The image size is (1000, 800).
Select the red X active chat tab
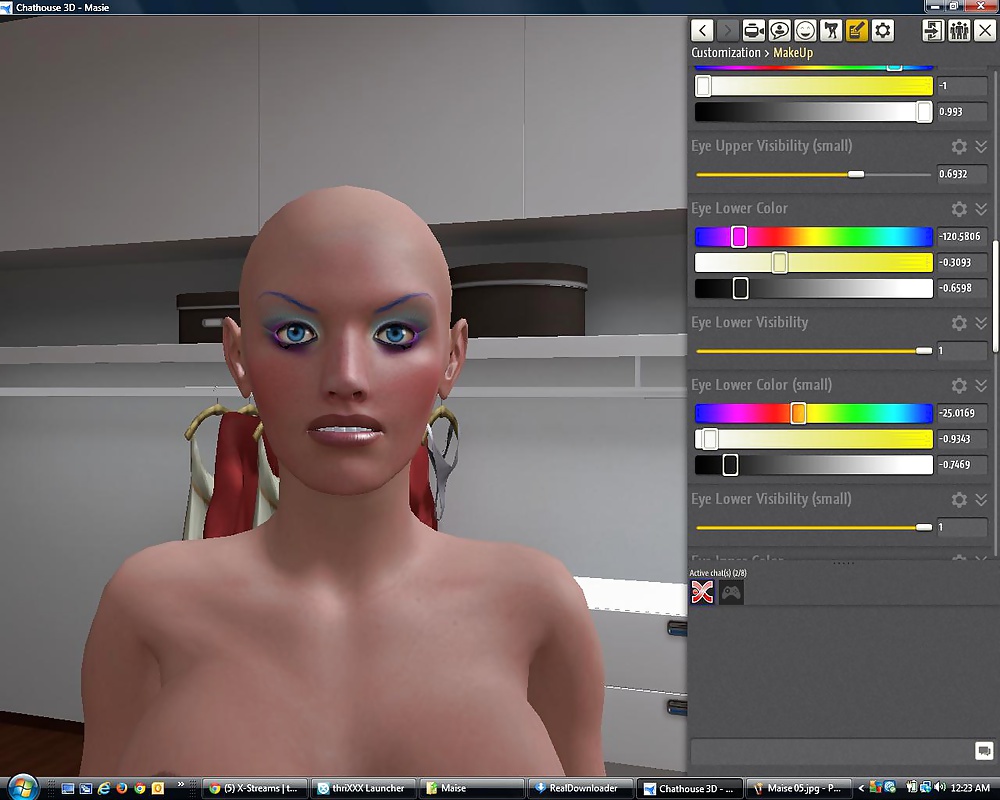(703, 593)
